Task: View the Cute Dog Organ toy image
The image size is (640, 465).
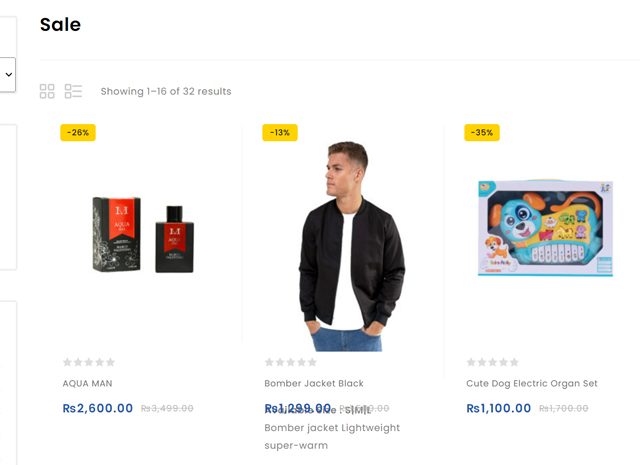Action: pos(545,230)
